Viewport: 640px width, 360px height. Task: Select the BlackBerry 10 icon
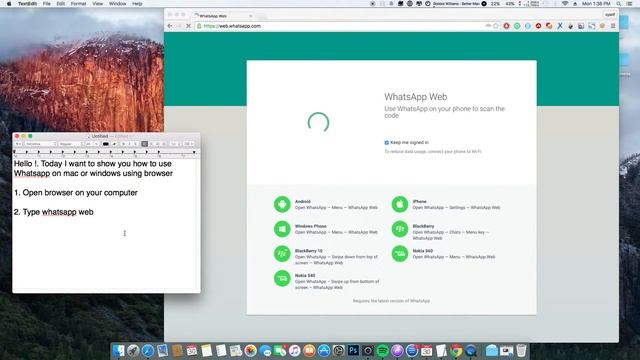[x=282, y=253]
